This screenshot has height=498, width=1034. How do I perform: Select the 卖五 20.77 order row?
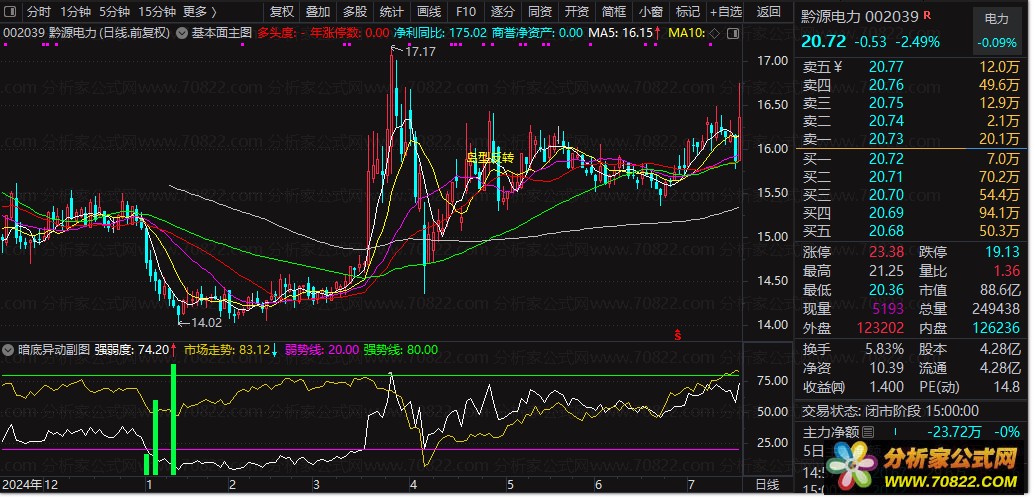(911, 67)
